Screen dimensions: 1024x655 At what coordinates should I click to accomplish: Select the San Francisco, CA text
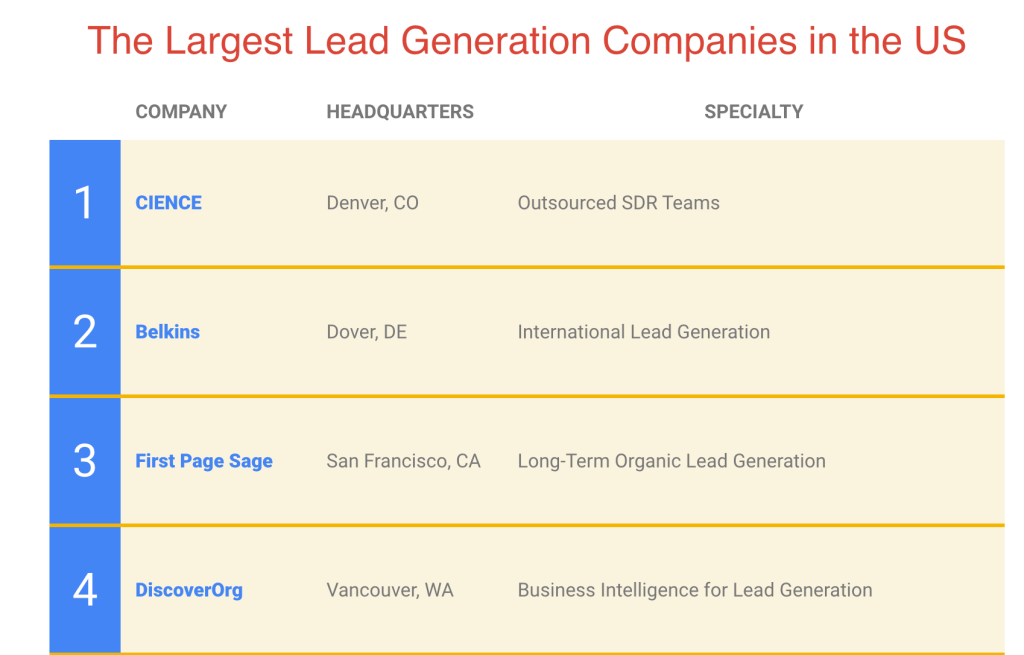[404, 461]
